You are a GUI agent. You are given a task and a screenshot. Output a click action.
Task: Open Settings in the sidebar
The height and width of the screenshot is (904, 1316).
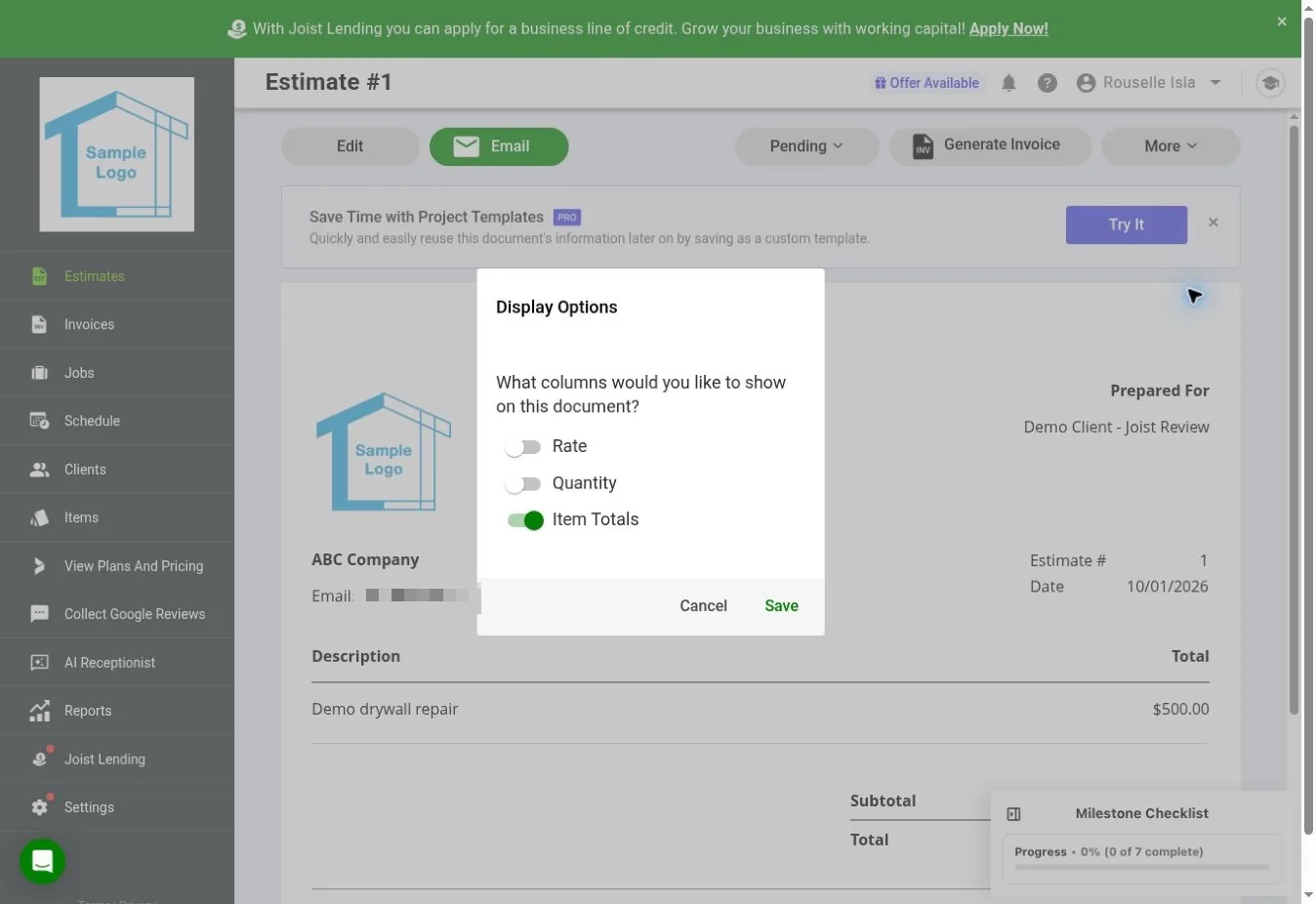click(117, 807)
